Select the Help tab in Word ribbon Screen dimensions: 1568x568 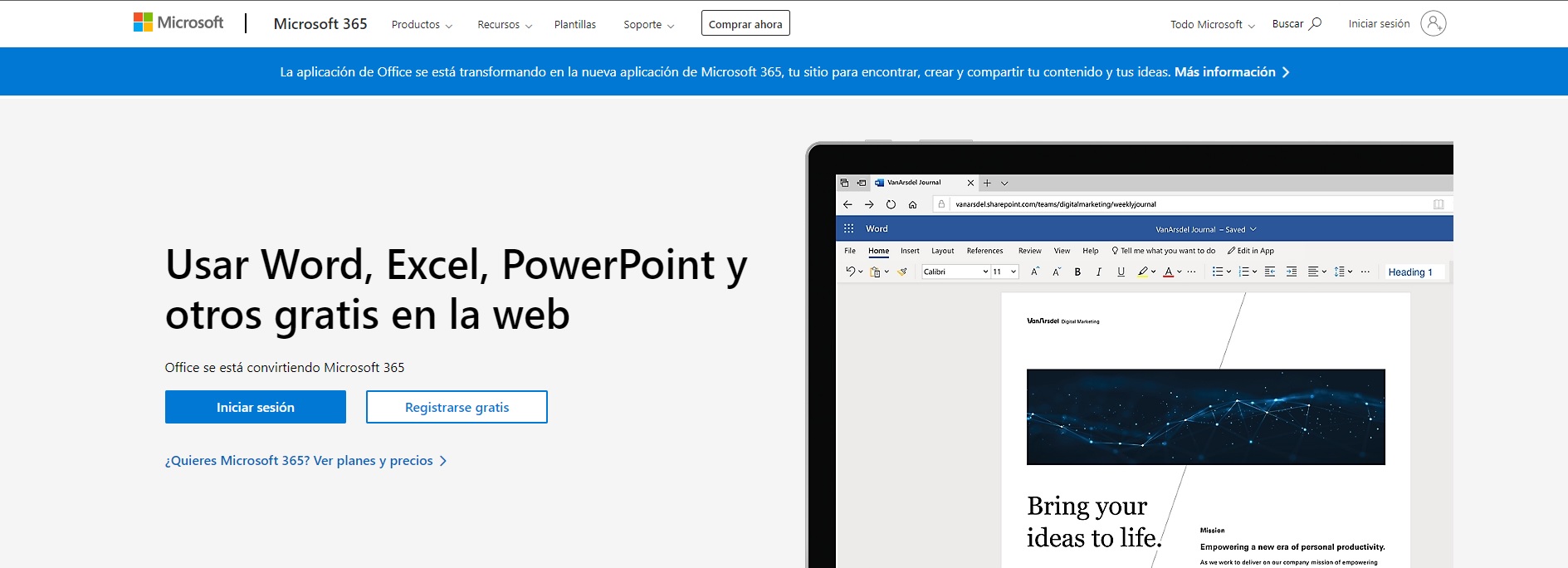pyautogui.click(x=1091, y=251)
